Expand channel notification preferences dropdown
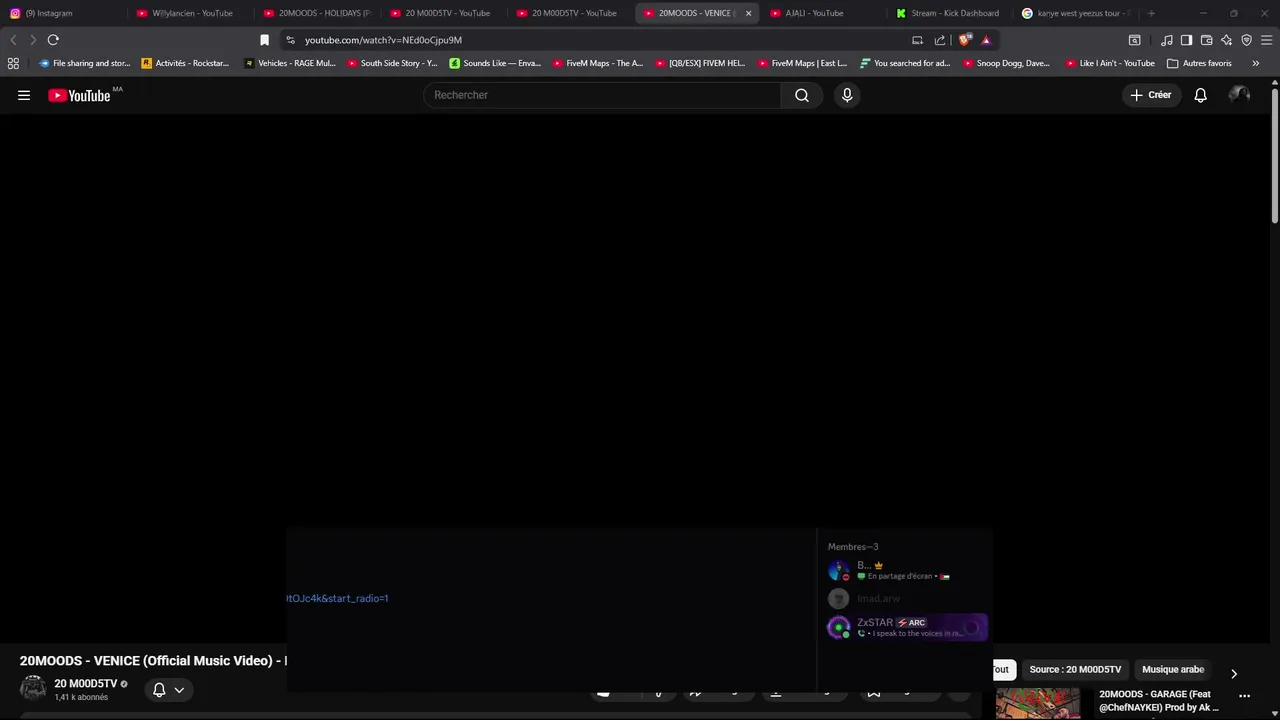 pos(179,690)
